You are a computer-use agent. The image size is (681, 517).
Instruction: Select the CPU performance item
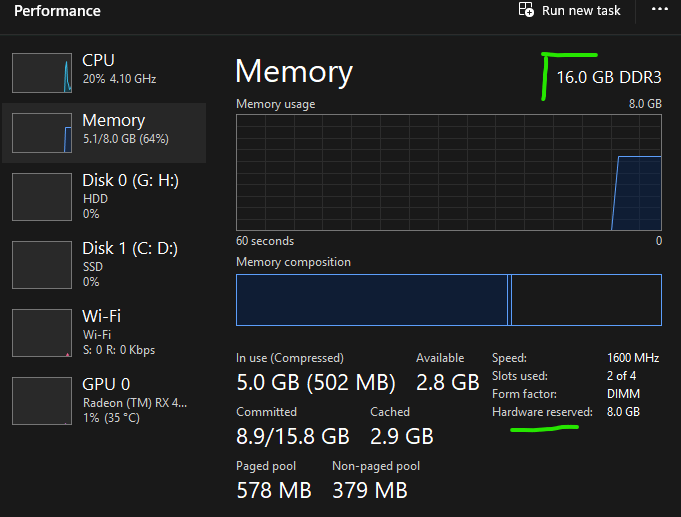[x=104, y=73]
